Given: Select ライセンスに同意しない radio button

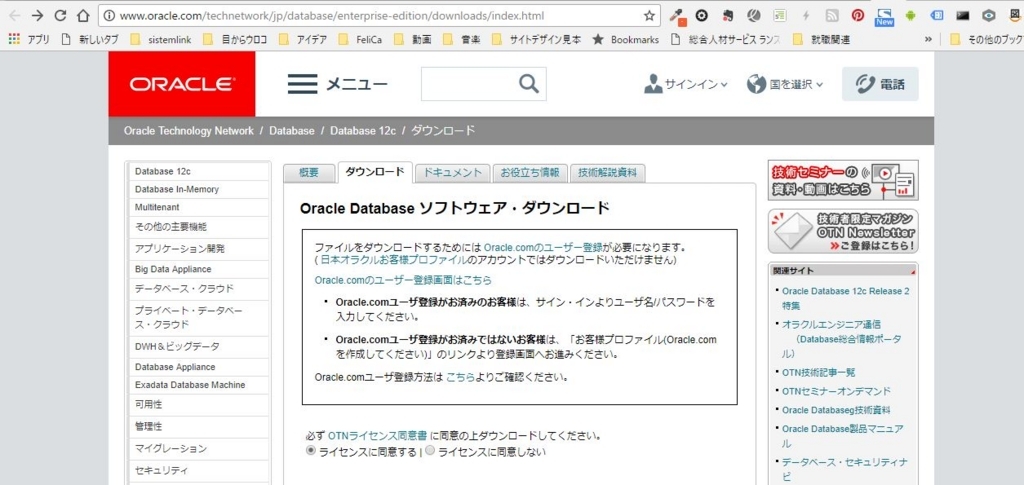Looking at the screenshot, I should [x=430, y=451].
